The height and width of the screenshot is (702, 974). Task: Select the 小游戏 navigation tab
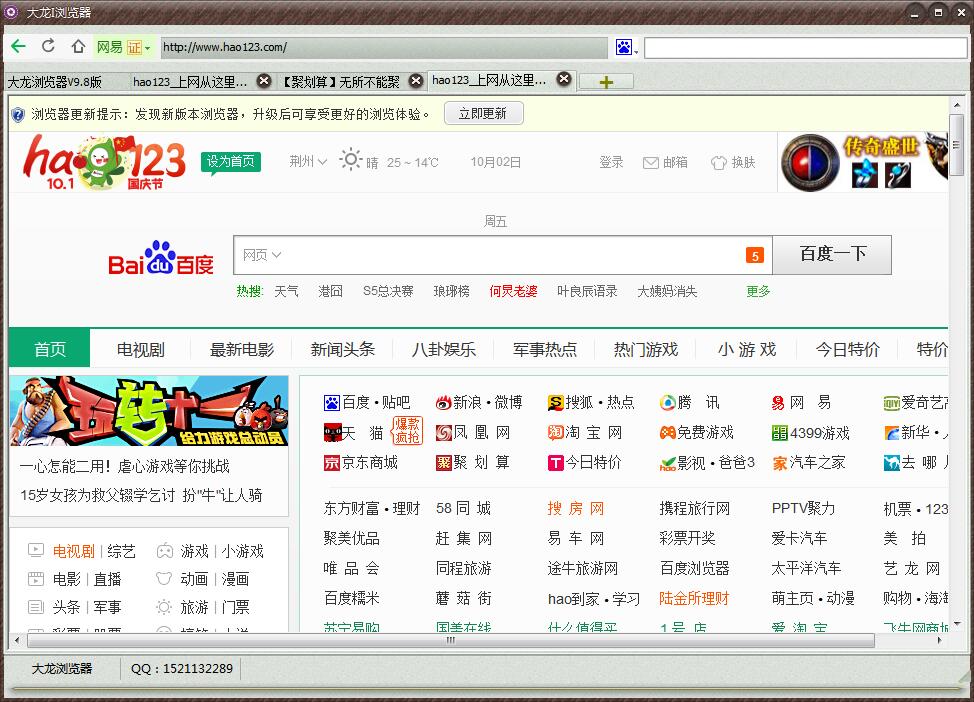747,349
